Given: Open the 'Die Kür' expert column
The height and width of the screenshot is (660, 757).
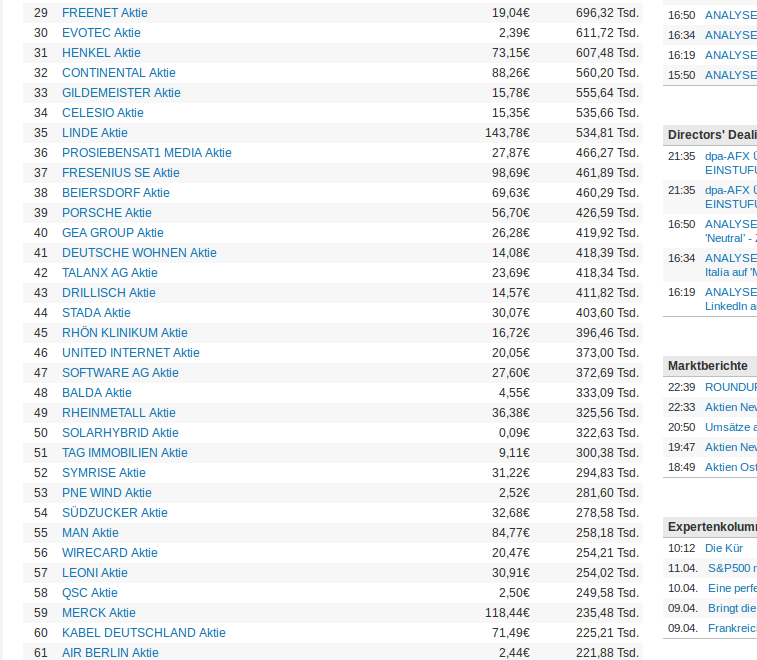Looking at the screenshot, I should point(724,548).
